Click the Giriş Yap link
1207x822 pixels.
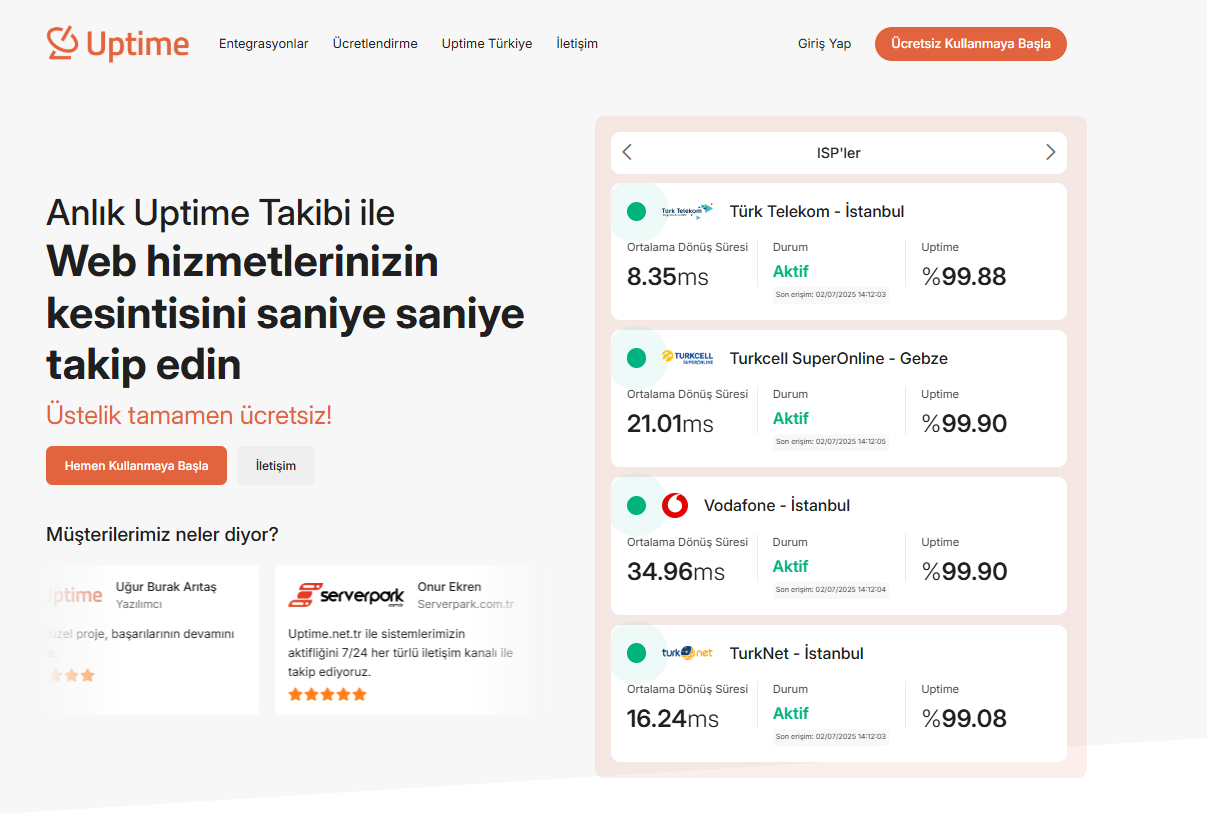[824, 44]
